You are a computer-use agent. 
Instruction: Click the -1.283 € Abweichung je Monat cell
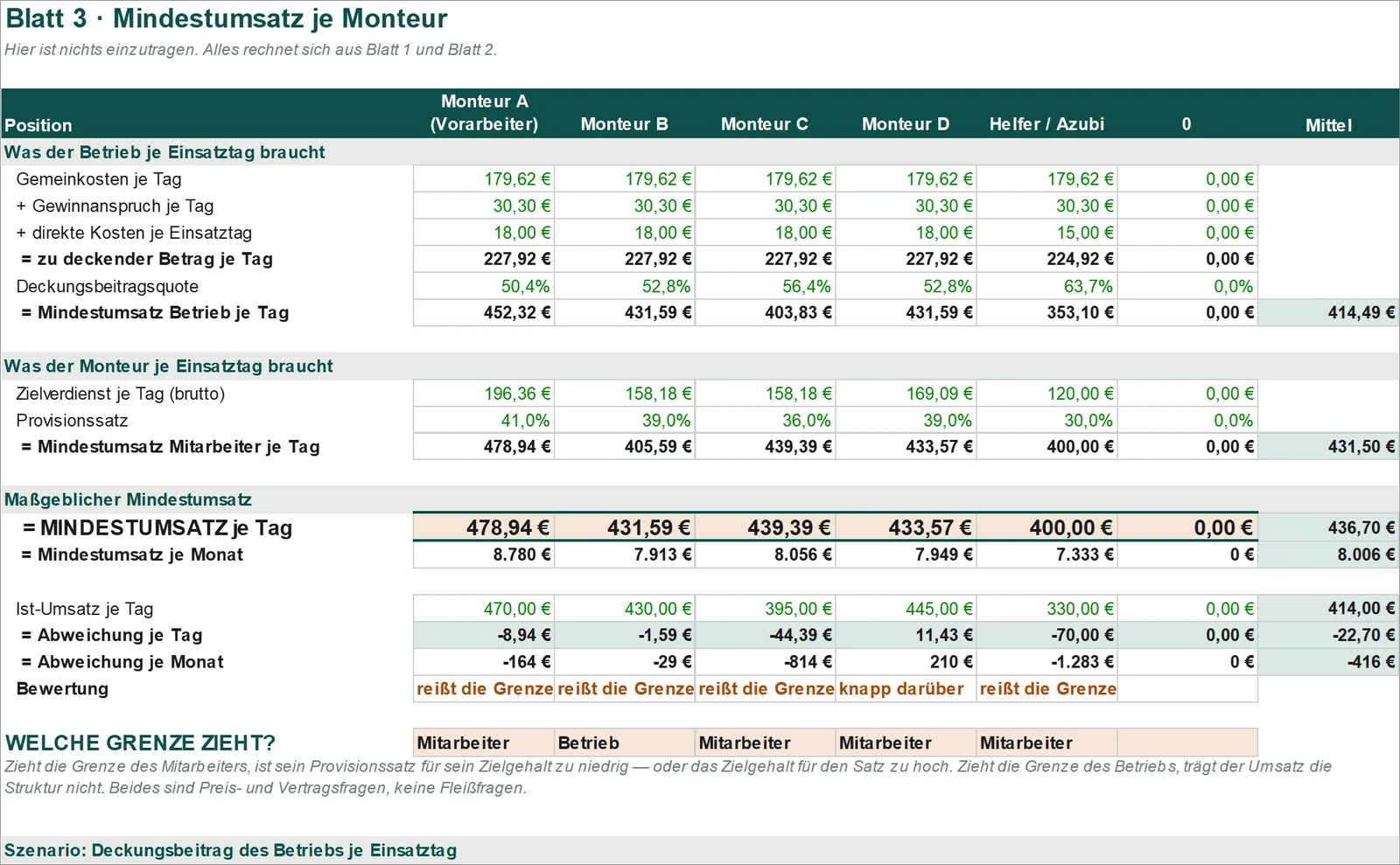point(1047,662)
